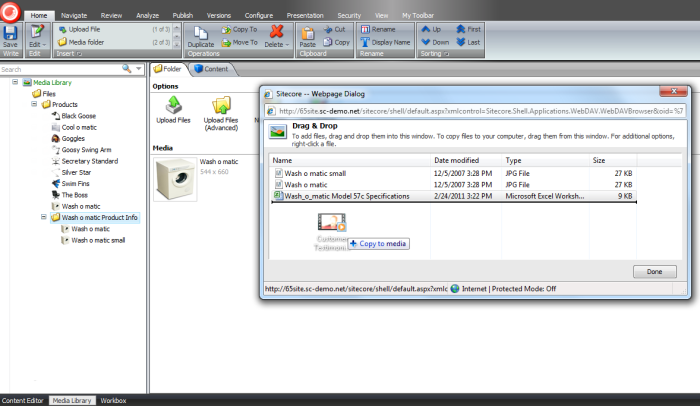The height and width of the screenshot is (406, 700).
Task: Collapse the Wash o matic Product Info node
Action: [44, 217]
